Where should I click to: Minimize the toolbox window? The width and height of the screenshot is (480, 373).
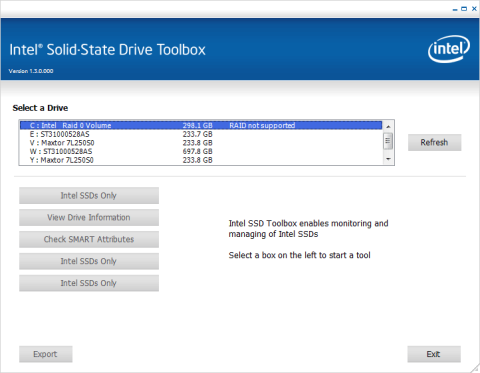pos(455,9)
